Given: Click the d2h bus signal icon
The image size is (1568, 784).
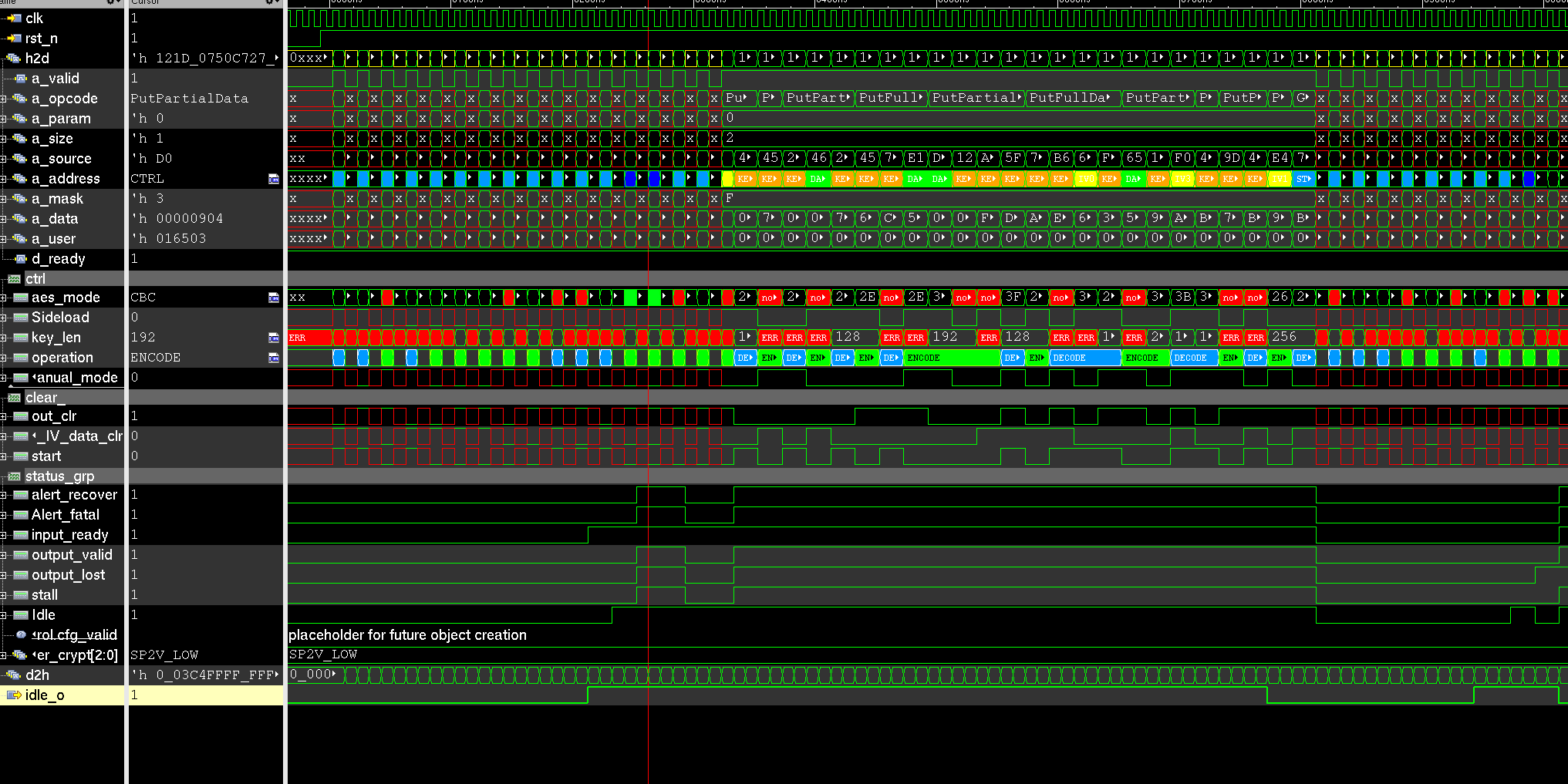Looking at the screenshot, I should tap(14, 675).
